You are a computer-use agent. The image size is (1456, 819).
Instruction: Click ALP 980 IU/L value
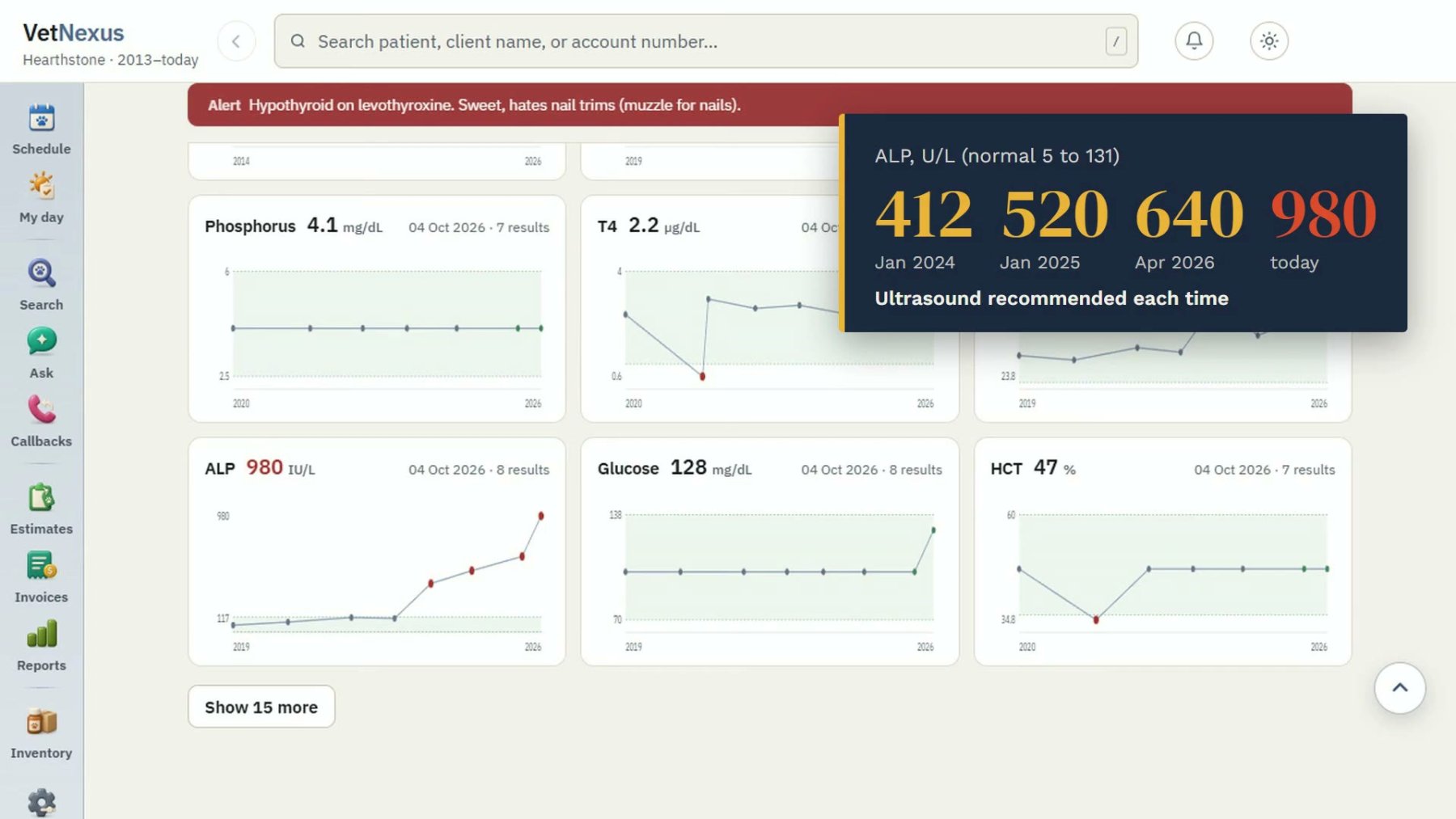click(280, 468)
